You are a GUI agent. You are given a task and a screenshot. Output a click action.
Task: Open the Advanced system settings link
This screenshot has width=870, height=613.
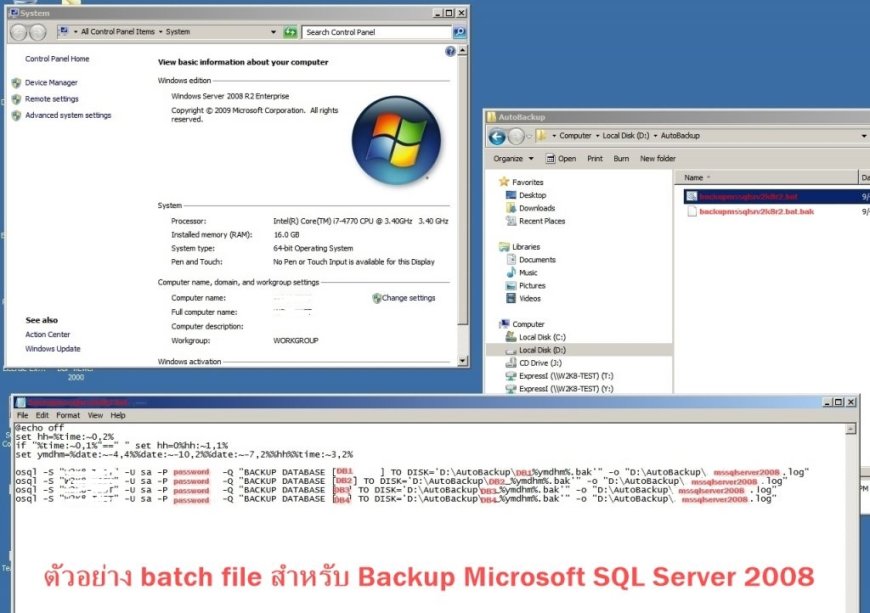[x=68, y=115]
